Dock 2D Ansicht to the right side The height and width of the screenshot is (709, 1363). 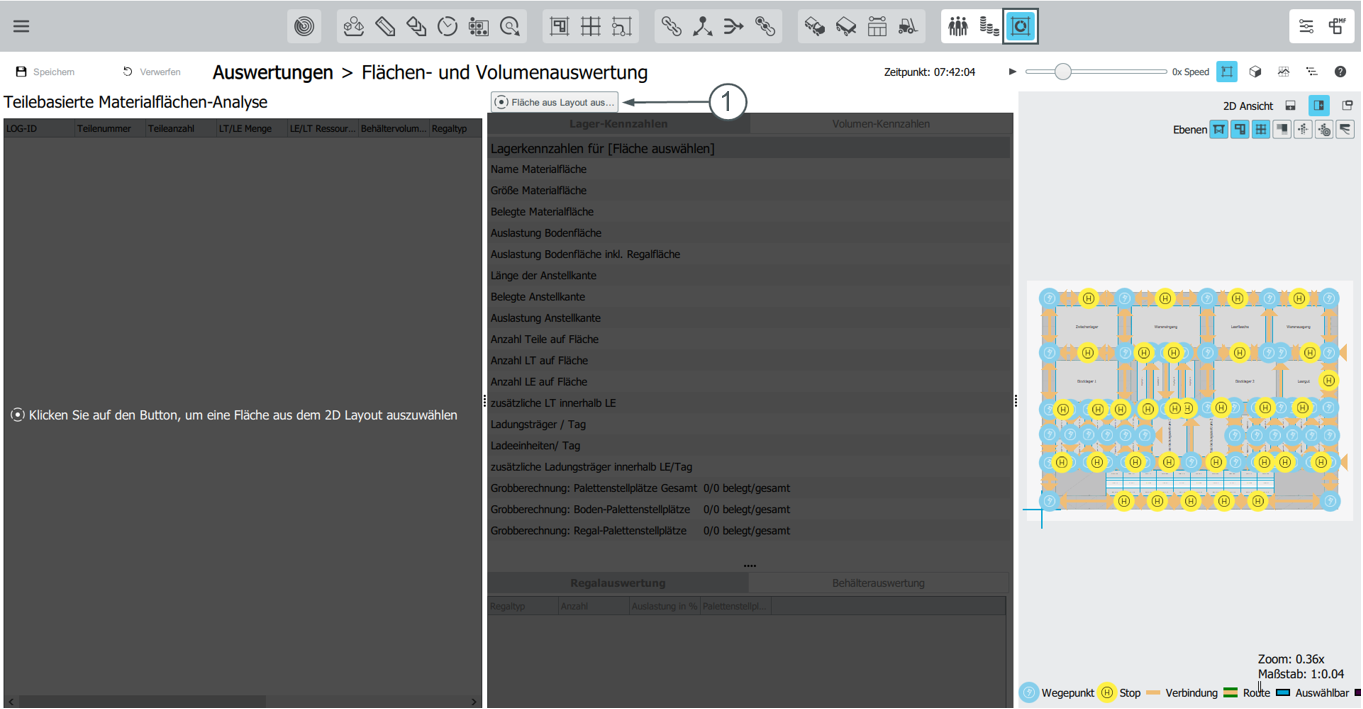1319,105
